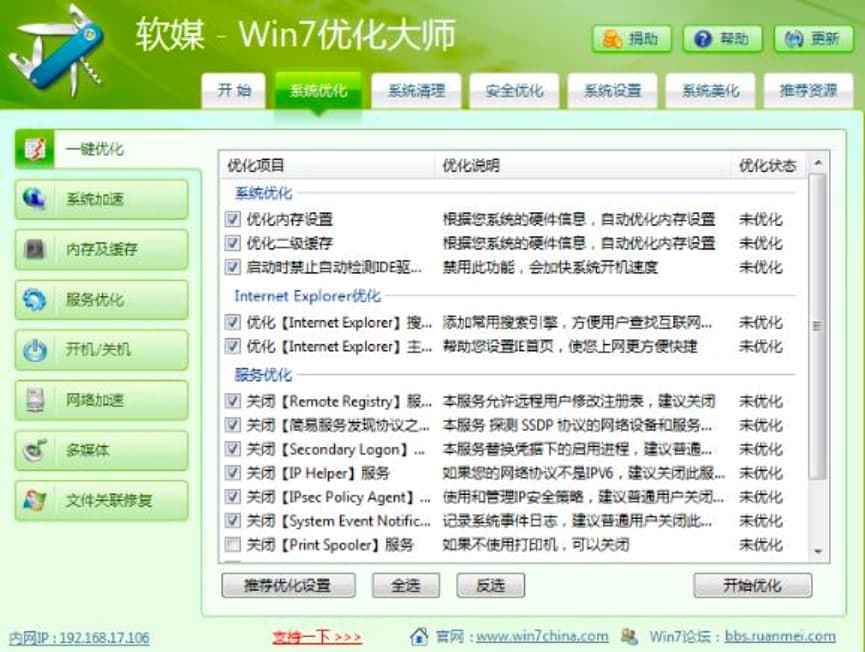Click the 文件关联修复 Windows flag icon
Screen dimensions: 865x652
pos(34,500)
